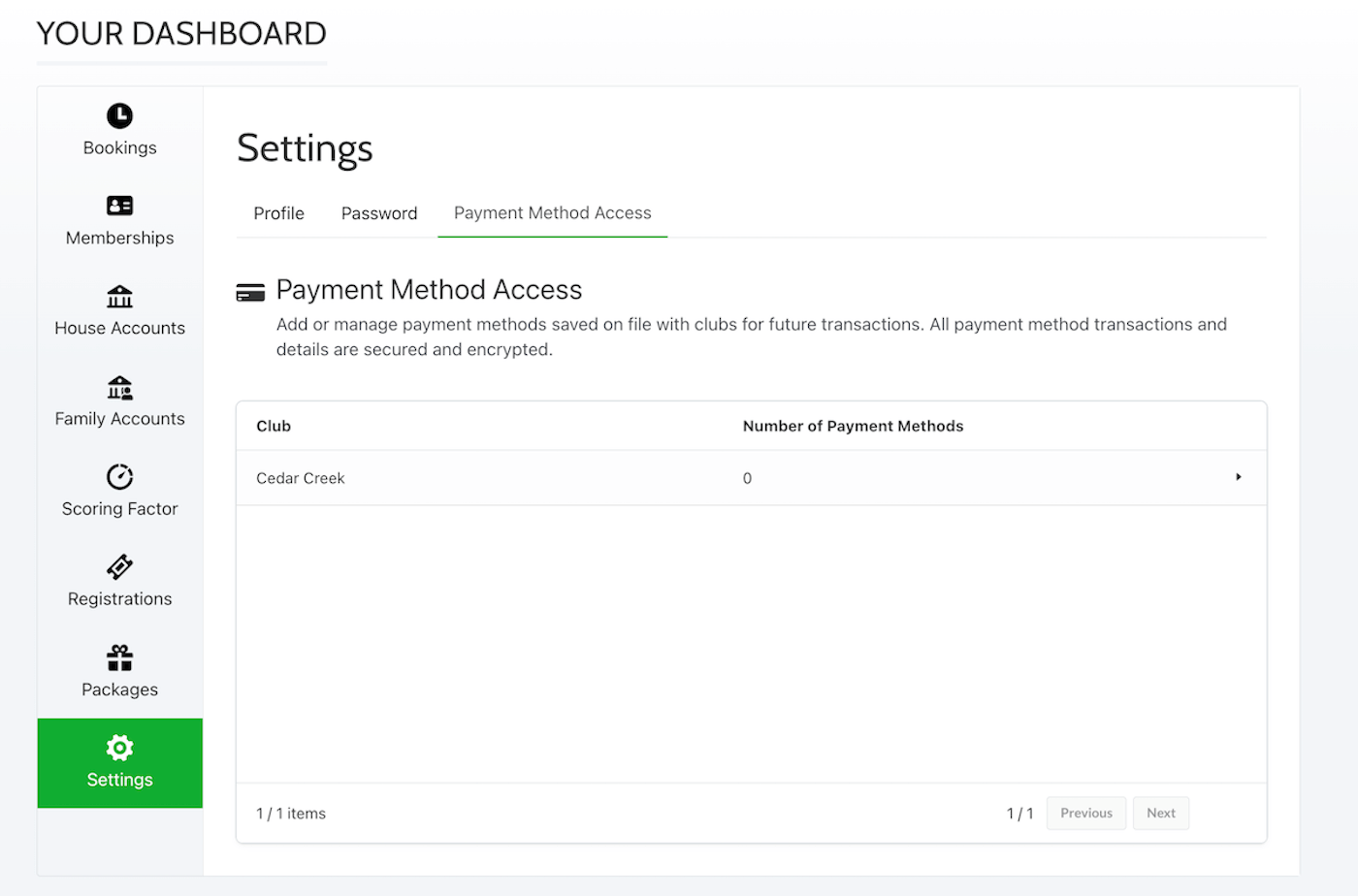
Task: Switch to the Password tab
Action: tap(379, 213)
